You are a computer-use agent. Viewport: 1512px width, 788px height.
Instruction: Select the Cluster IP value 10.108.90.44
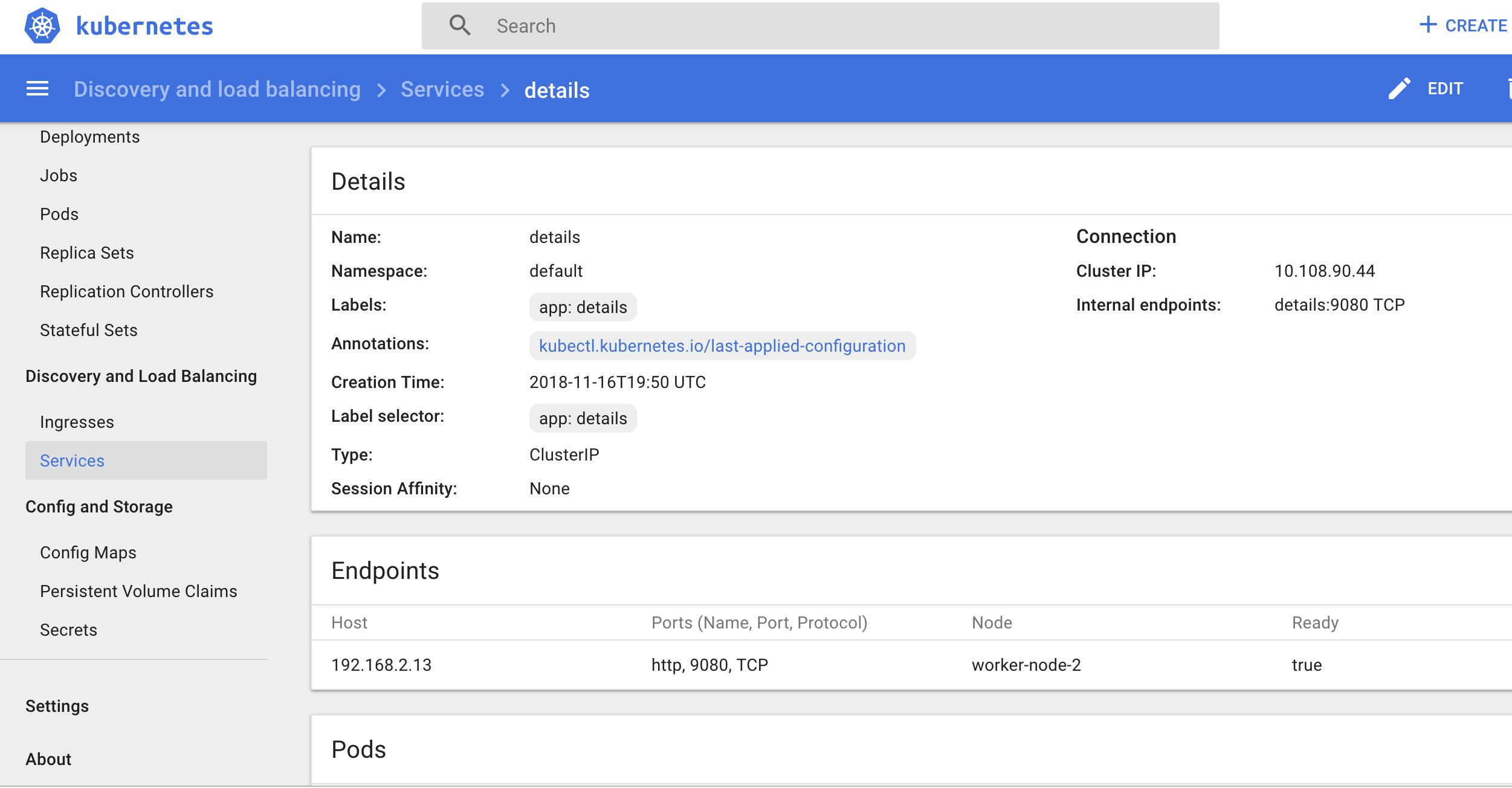coord(1324,271)
